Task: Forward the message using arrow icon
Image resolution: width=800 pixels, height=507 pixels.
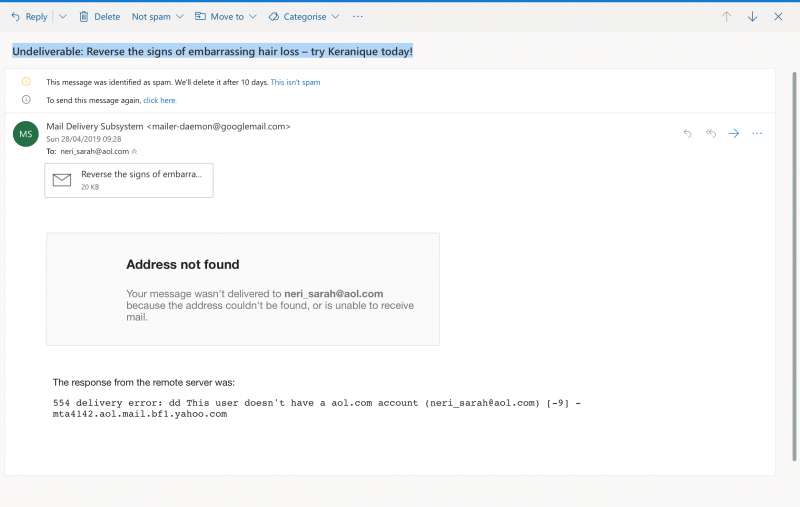Action: (734, 133)
